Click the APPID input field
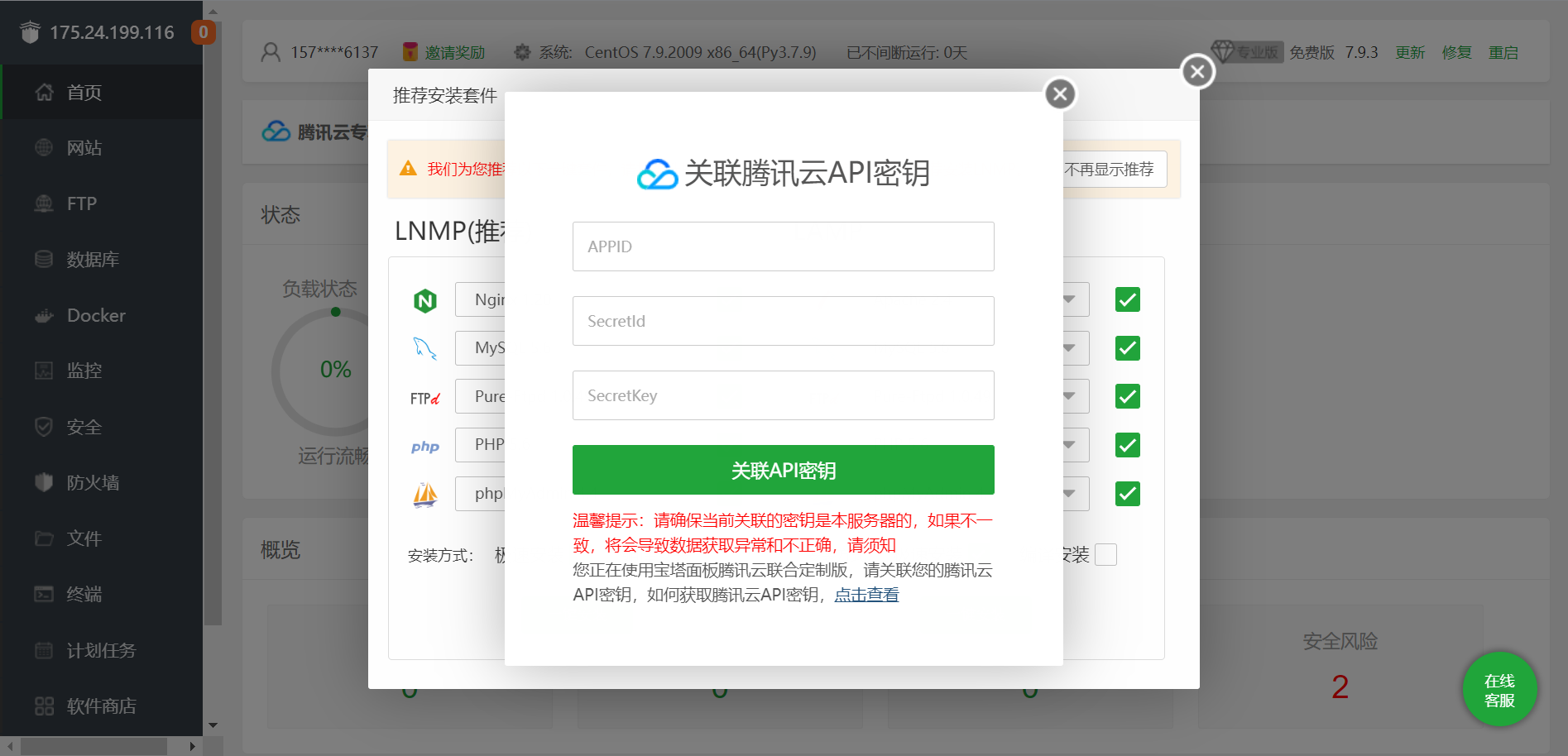The width and height of the screenshot is (1568, 756). pos(783,246)
